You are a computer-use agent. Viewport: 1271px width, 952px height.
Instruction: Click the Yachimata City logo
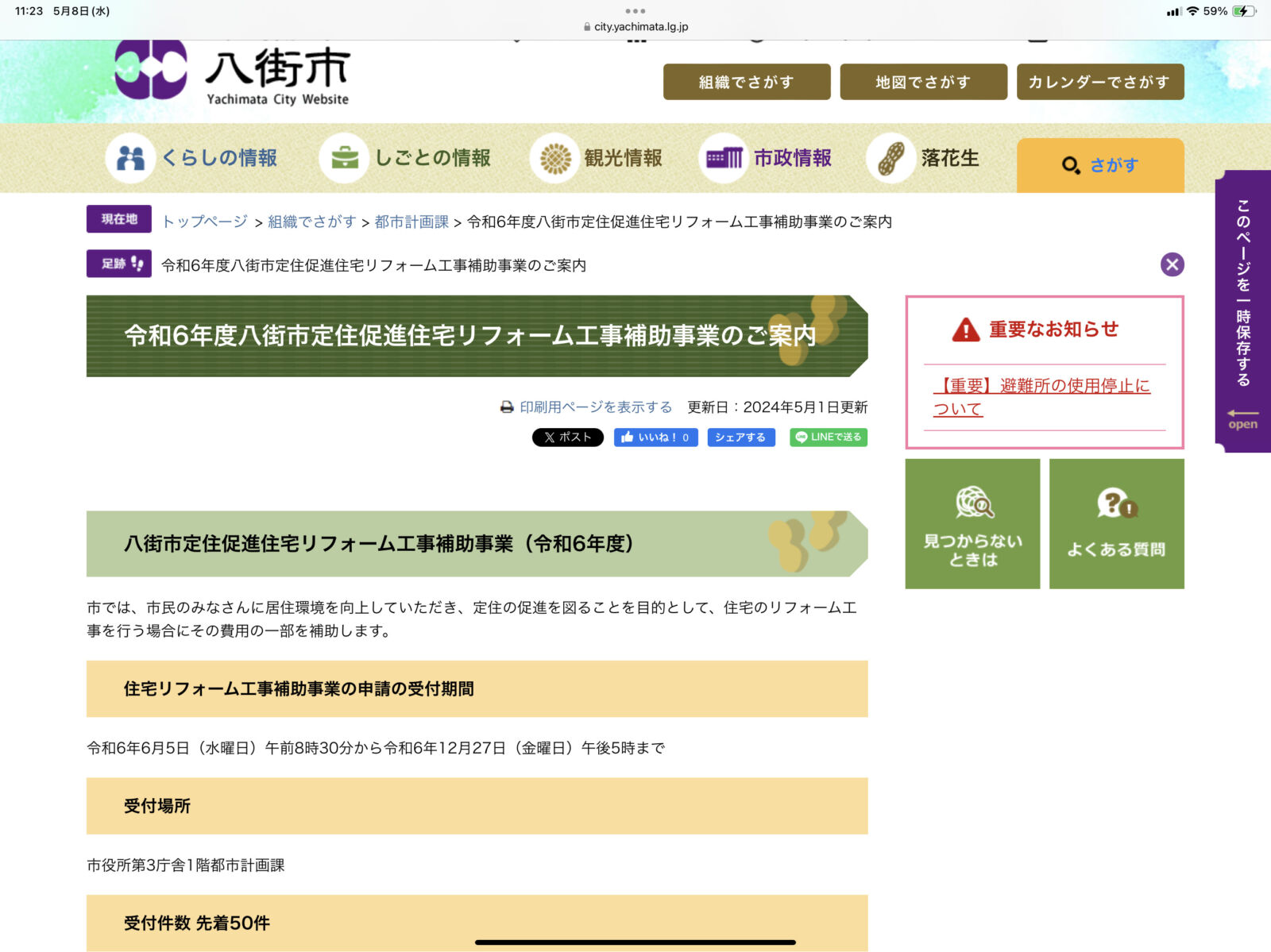[x=232, y=74]
